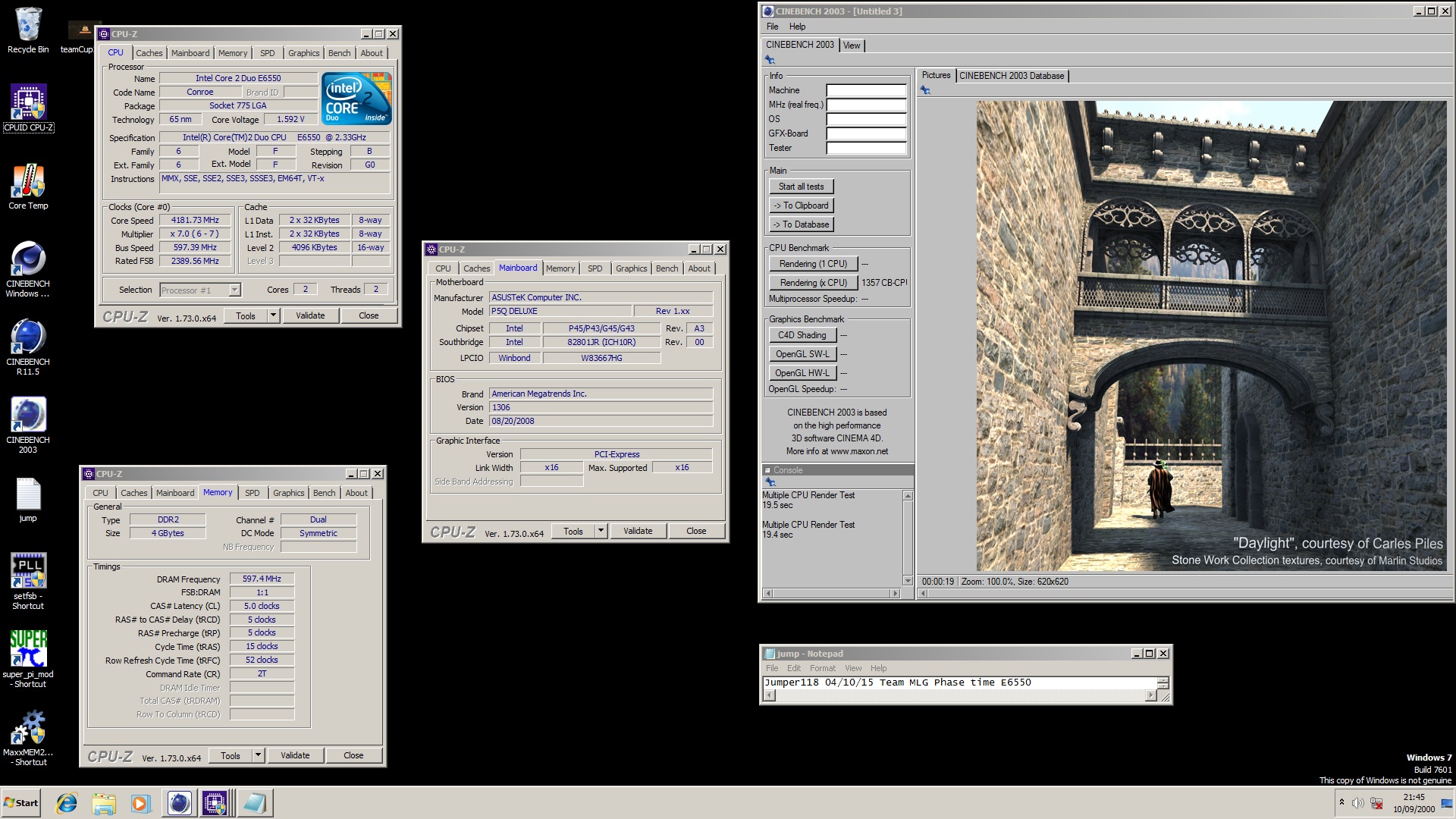
Task: Run Rendering (1 CPU) benchmark
Action: 813,264
